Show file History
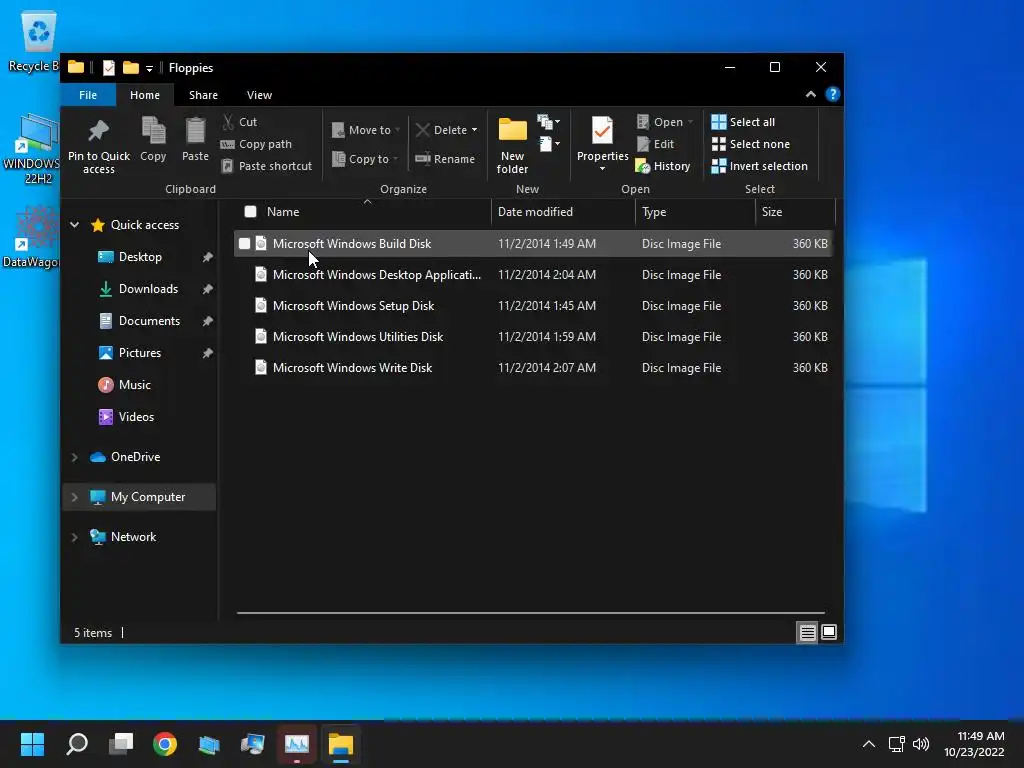Viewport: 1024px width, 768px height. point(663,166)
